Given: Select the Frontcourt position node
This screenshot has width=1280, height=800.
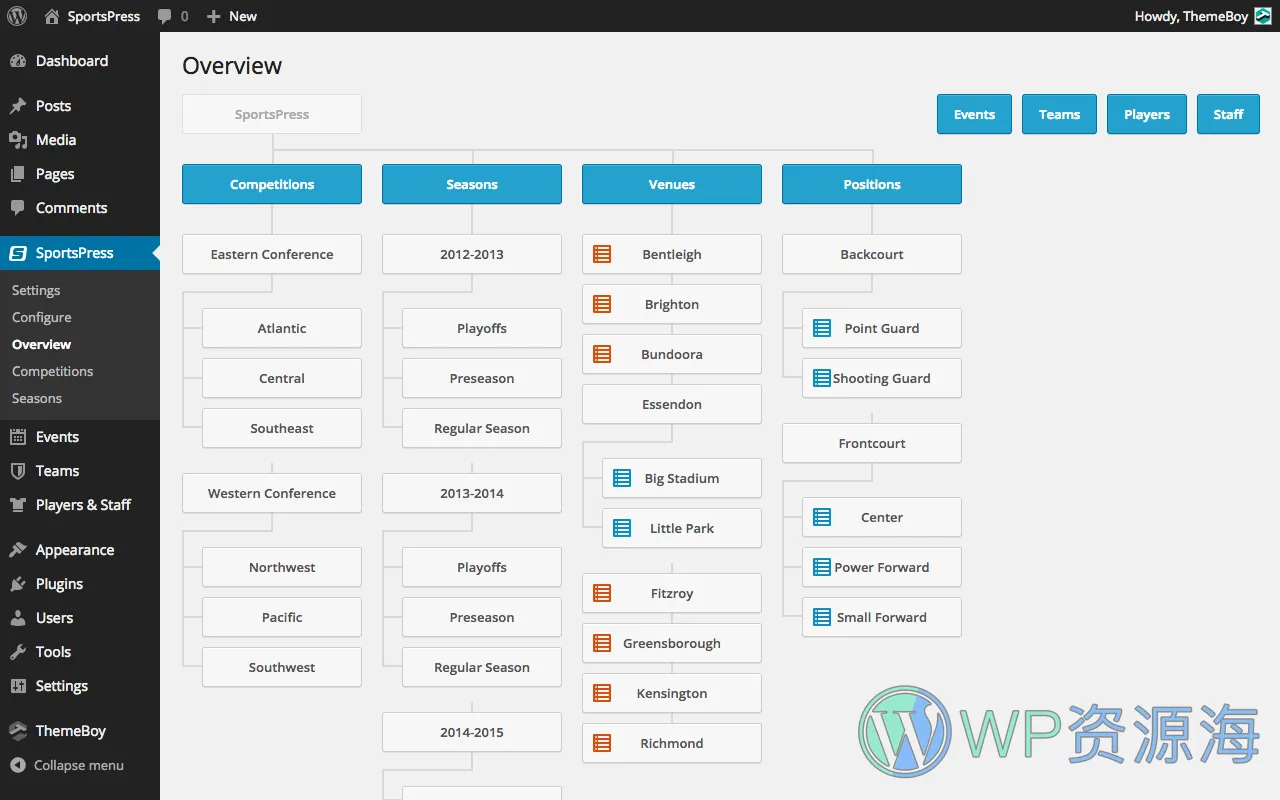Looking at the screenshot, I should point(872,443).
